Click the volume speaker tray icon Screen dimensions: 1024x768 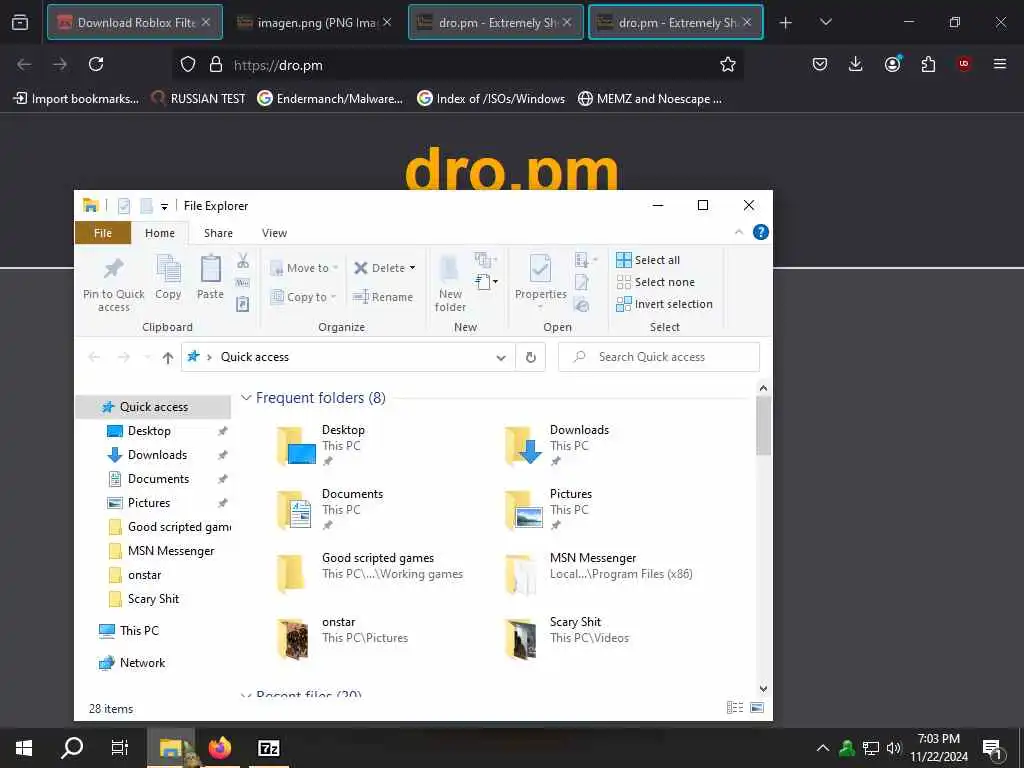click(893, 748)
